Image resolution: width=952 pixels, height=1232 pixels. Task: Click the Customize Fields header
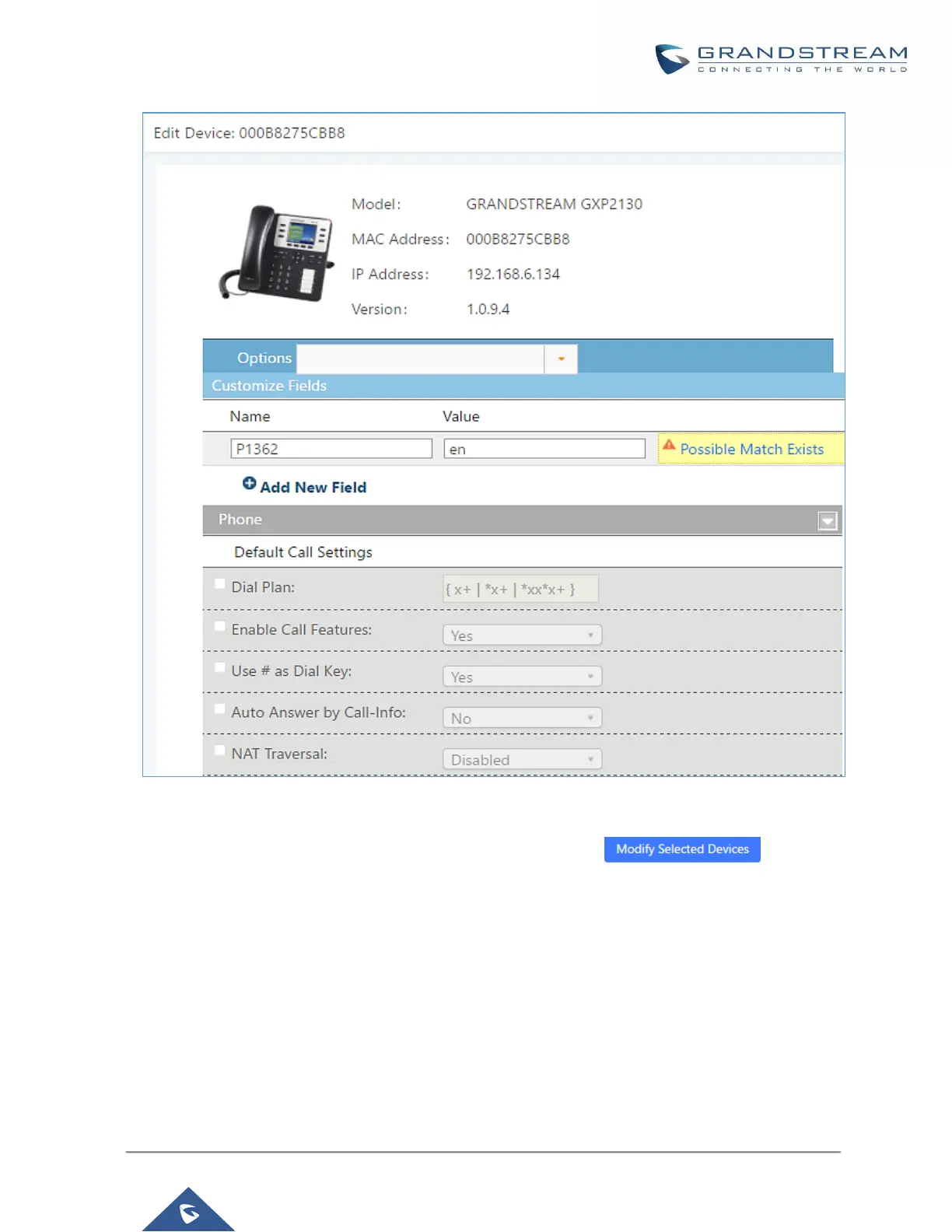(523, 386)
